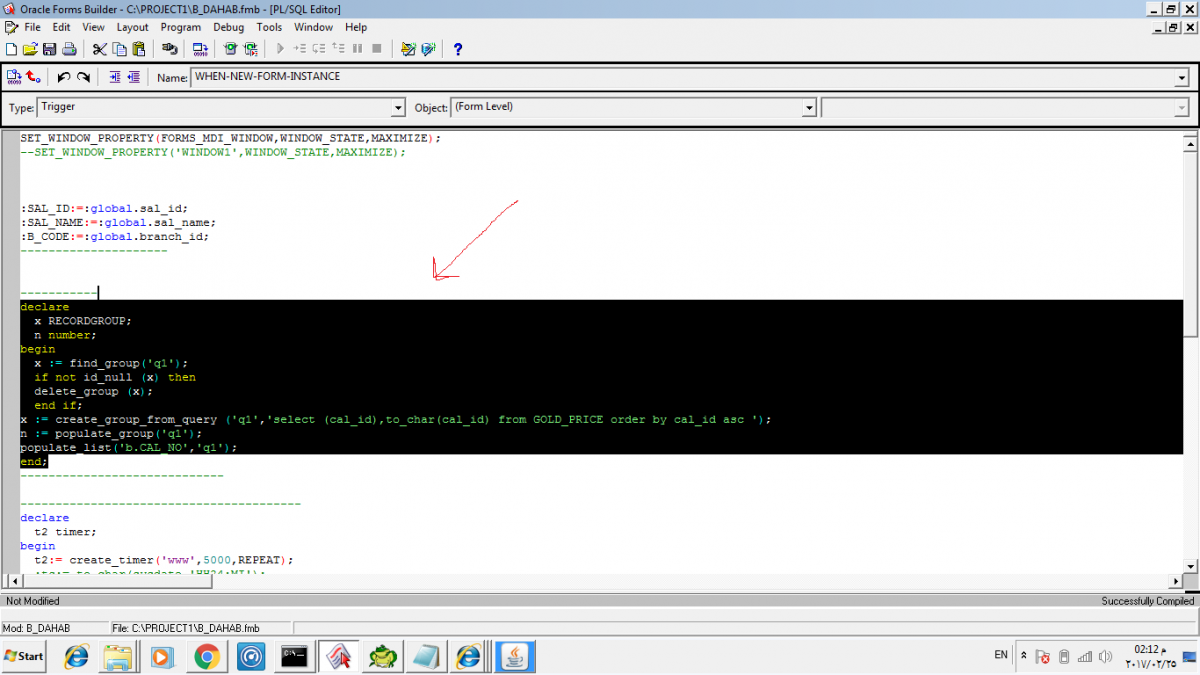Expand the trigger Name dropdown
The image size is (1200, 675).
[x=1182, y=78]
